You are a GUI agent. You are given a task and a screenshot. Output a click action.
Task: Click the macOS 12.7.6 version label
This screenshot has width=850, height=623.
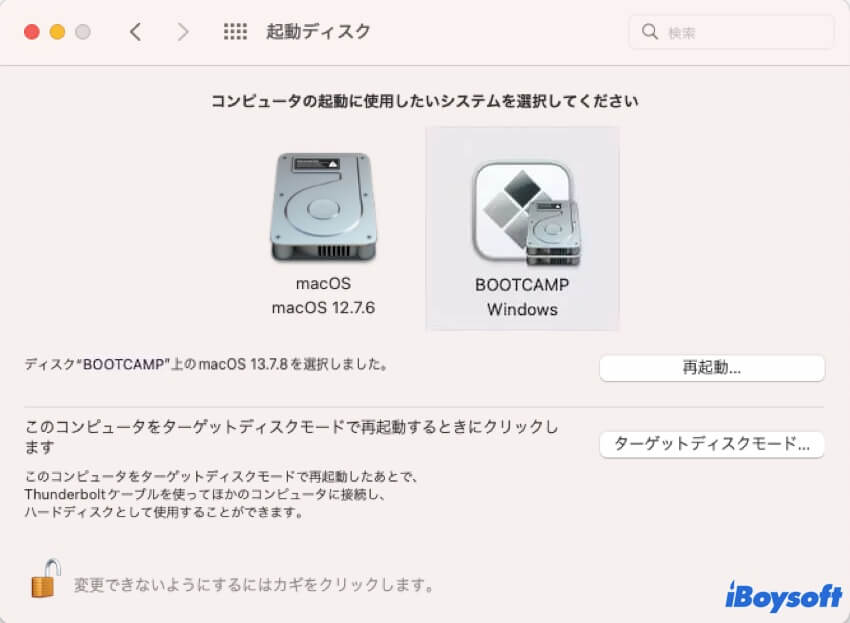click(323, 308)
